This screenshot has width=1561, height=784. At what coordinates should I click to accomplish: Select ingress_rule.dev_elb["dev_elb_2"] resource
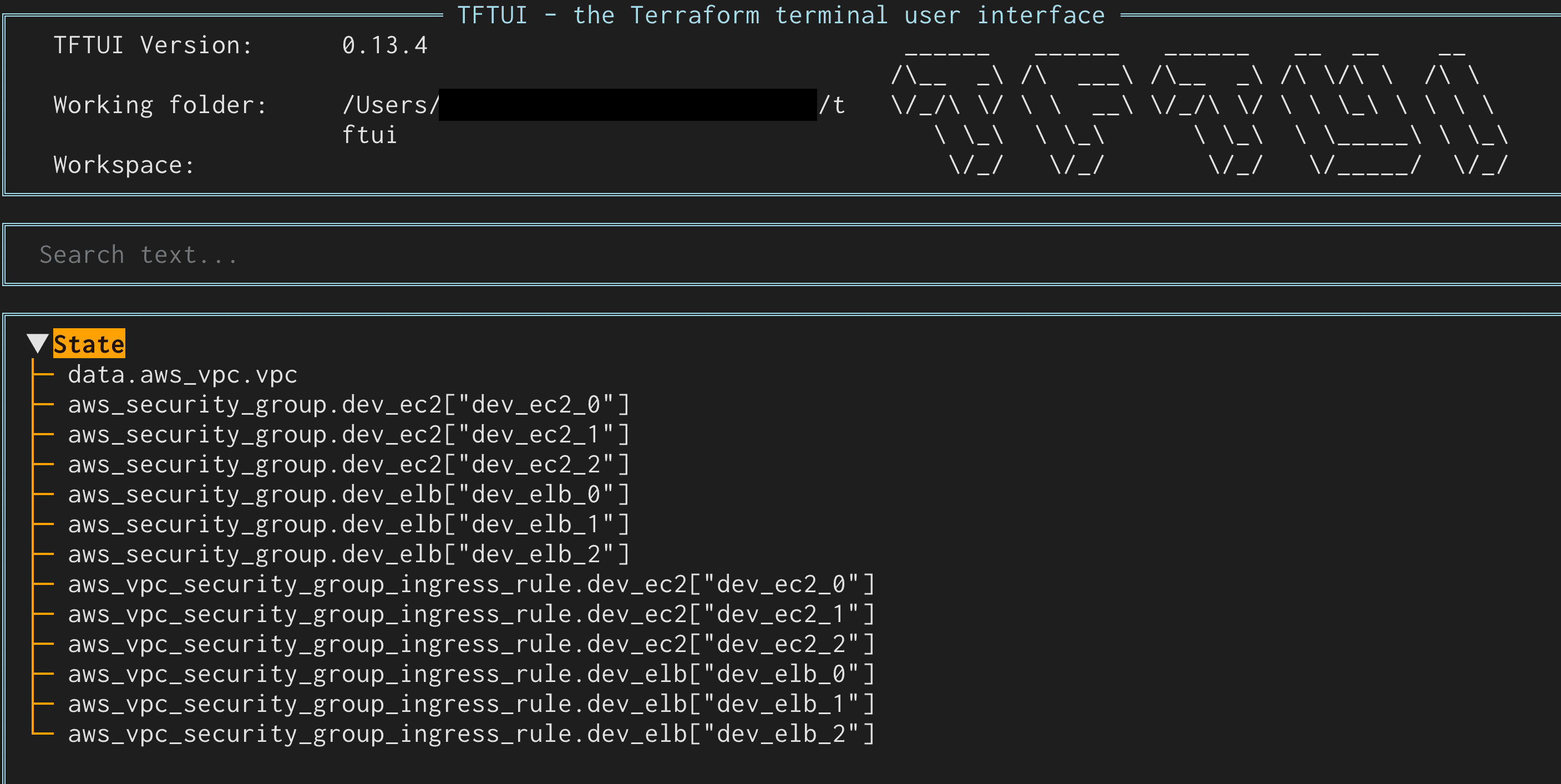pos(471,734)
